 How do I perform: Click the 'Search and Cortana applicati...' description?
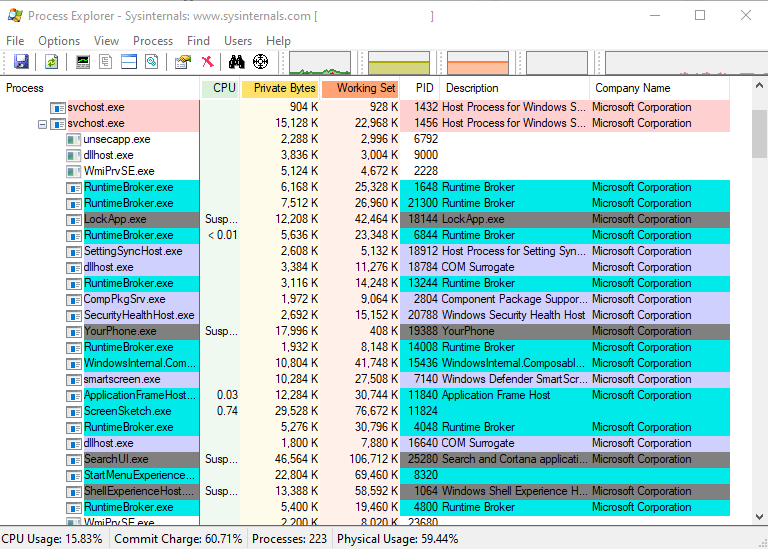514,459
